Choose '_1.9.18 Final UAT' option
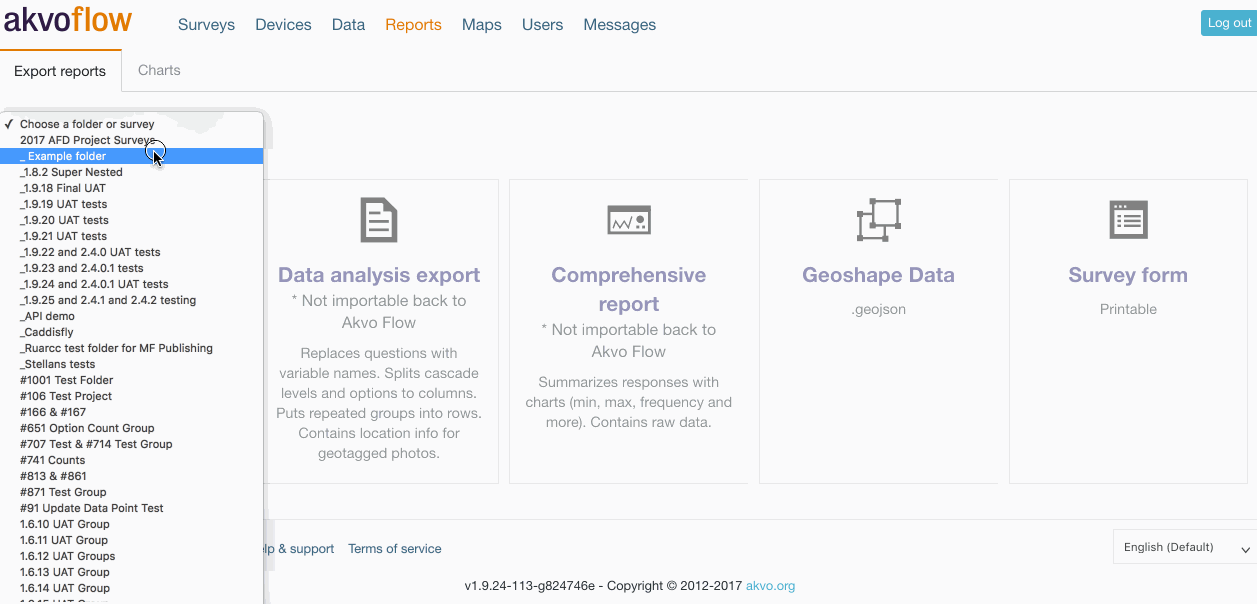The width and height of the screenshot is (1257, 604). 132,188
